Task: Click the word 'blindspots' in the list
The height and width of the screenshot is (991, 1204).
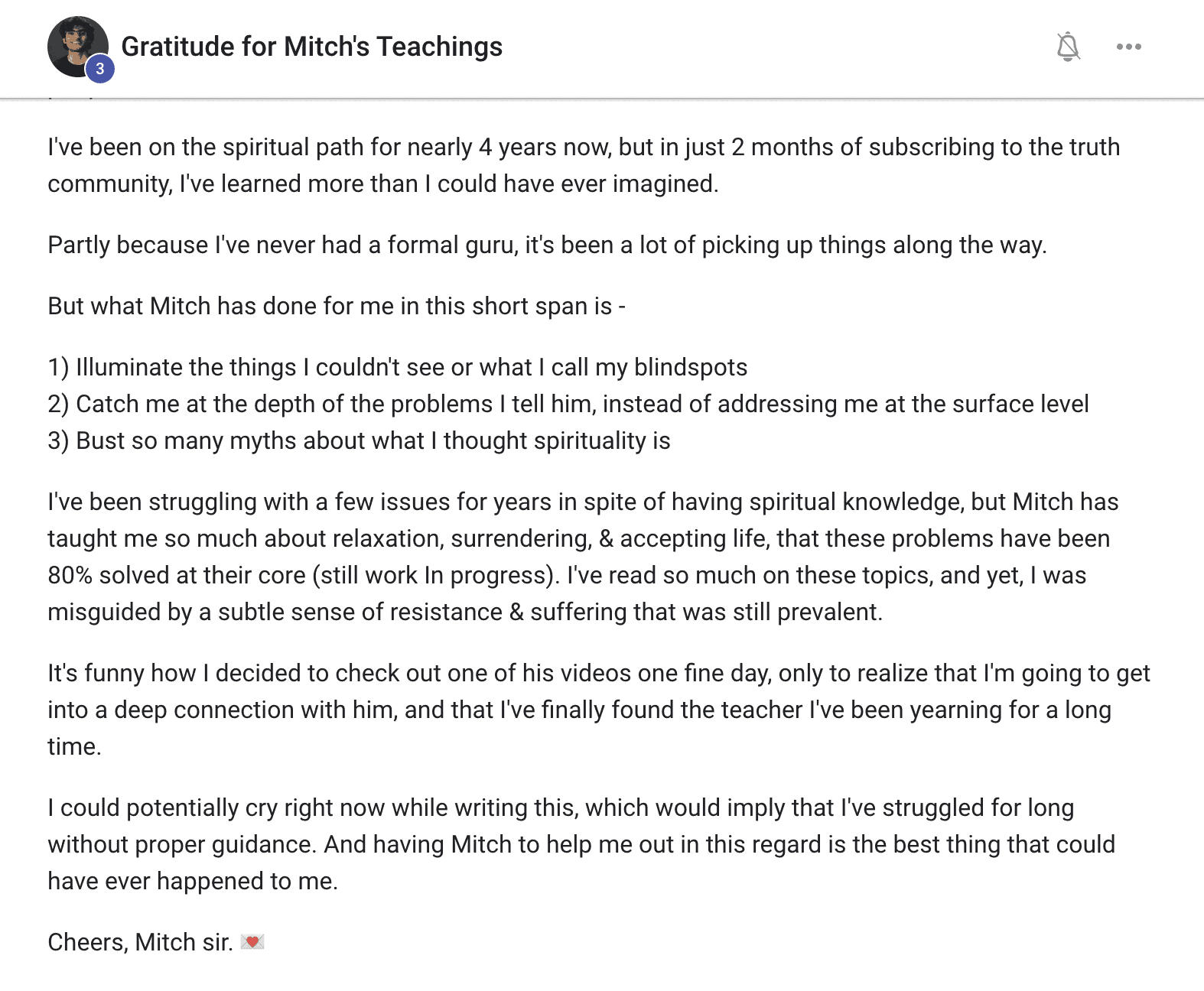Action: pyautogui.click(x=691, y=367)
